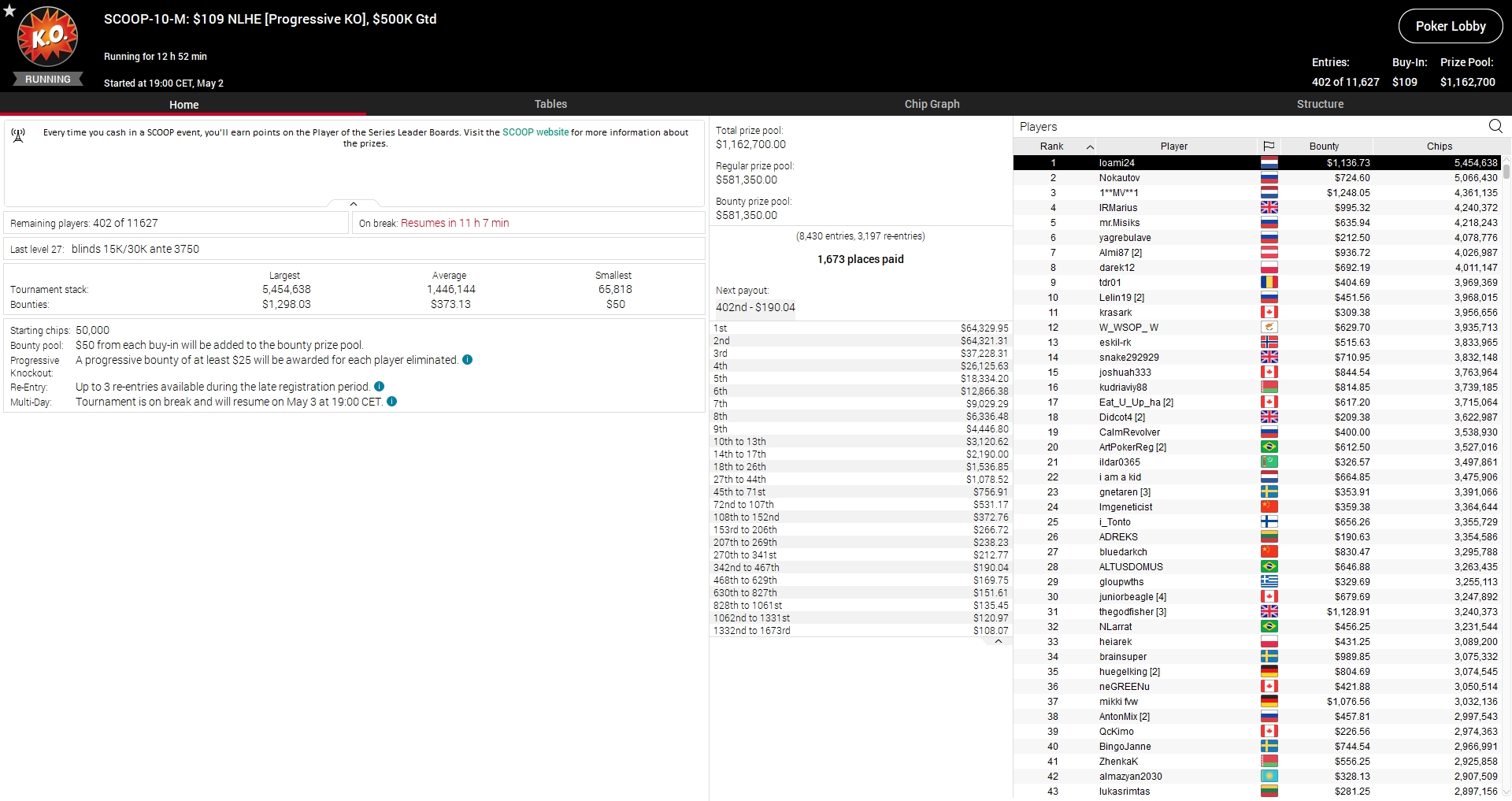Select player row CalmRevolver
Screen dimensions: 1512x801
[1258, 432]
